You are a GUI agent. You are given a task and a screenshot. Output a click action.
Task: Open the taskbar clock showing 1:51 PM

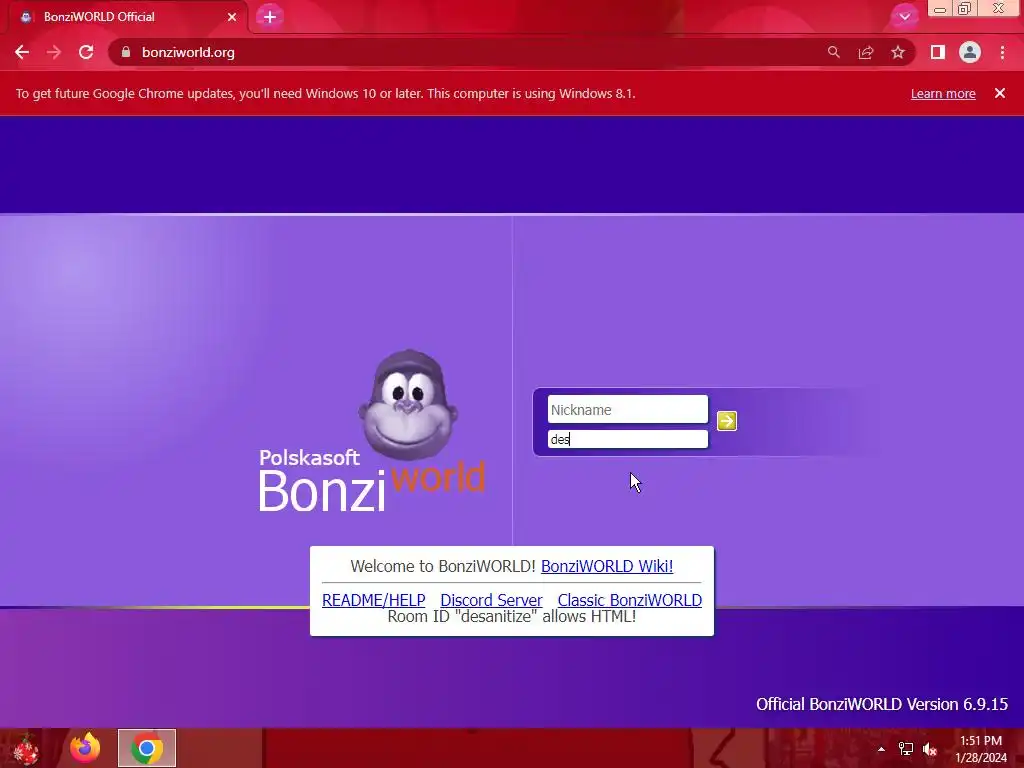click(x=981, y=749)
